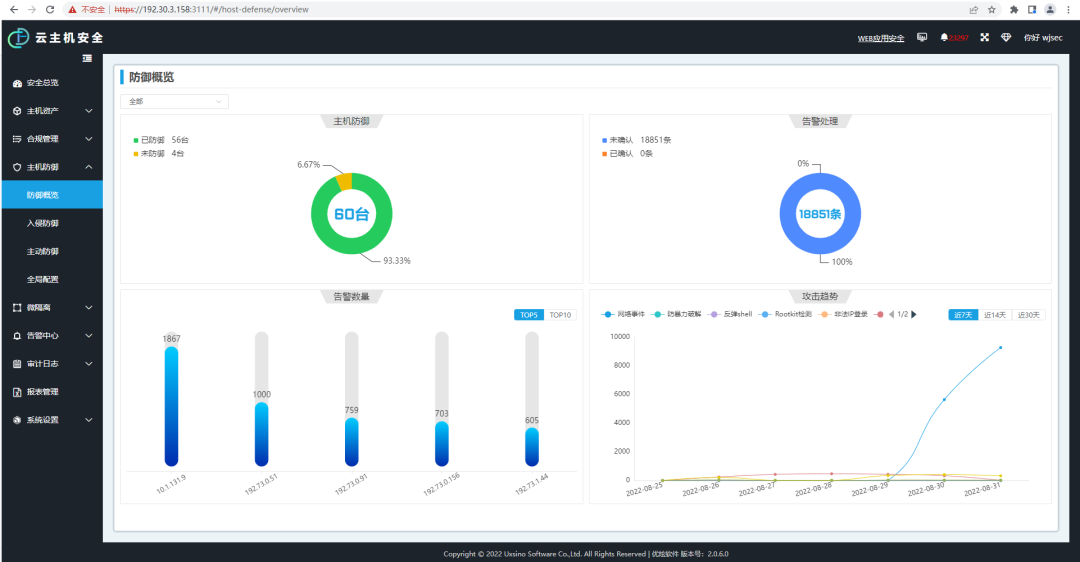Toggle 防暴力破解 series in attack trend legend
Image resolution: width=1080 pixels, height=562 pixels.
pyautogui.click(x=676, y=314)
